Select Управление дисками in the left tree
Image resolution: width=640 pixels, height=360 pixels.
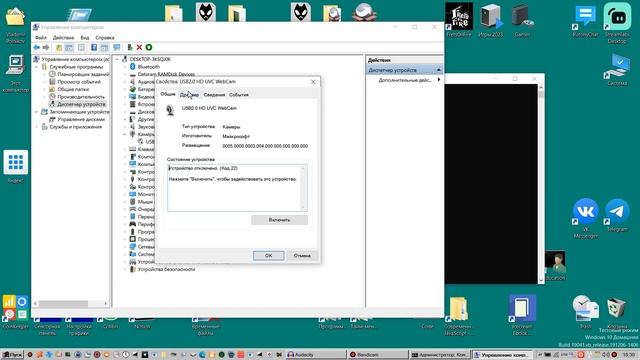(x=81, y=119)
